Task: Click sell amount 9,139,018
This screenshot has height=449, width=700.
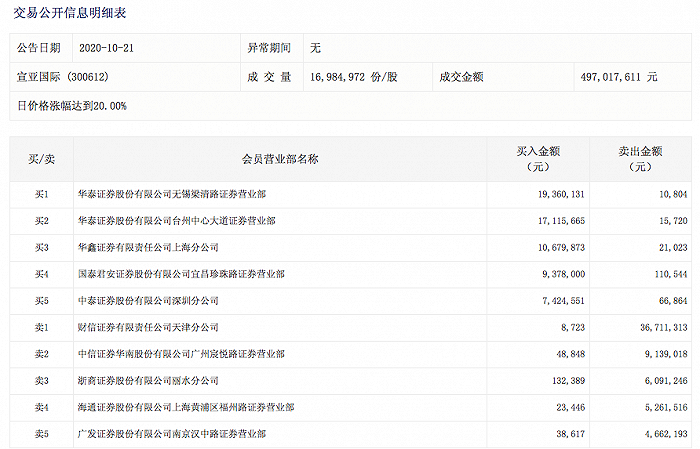Action: [x=666, y=354]
